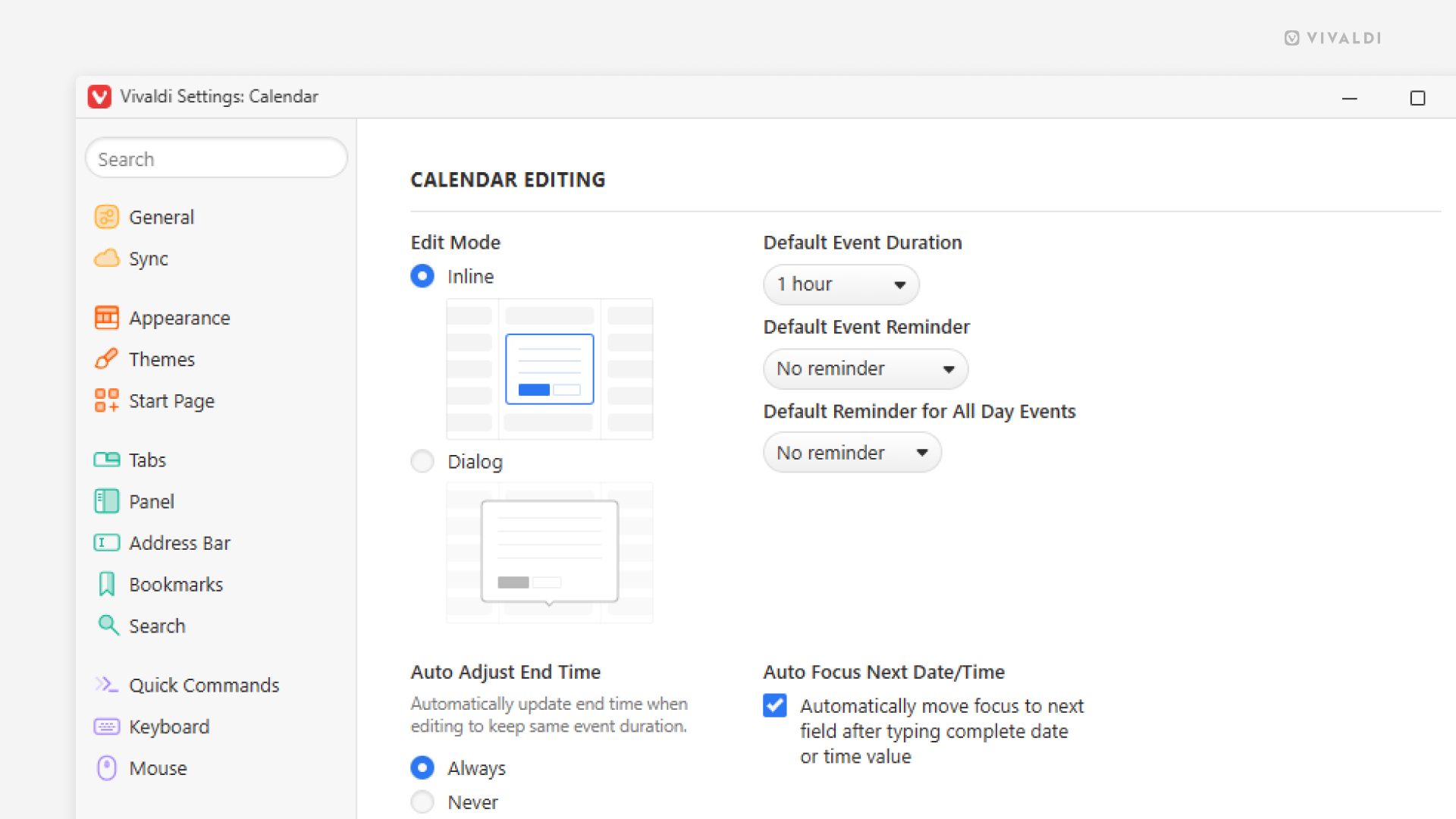Focus the settings Search field
This screenshot has width=1456, height=819.
(x=216, y=158)
